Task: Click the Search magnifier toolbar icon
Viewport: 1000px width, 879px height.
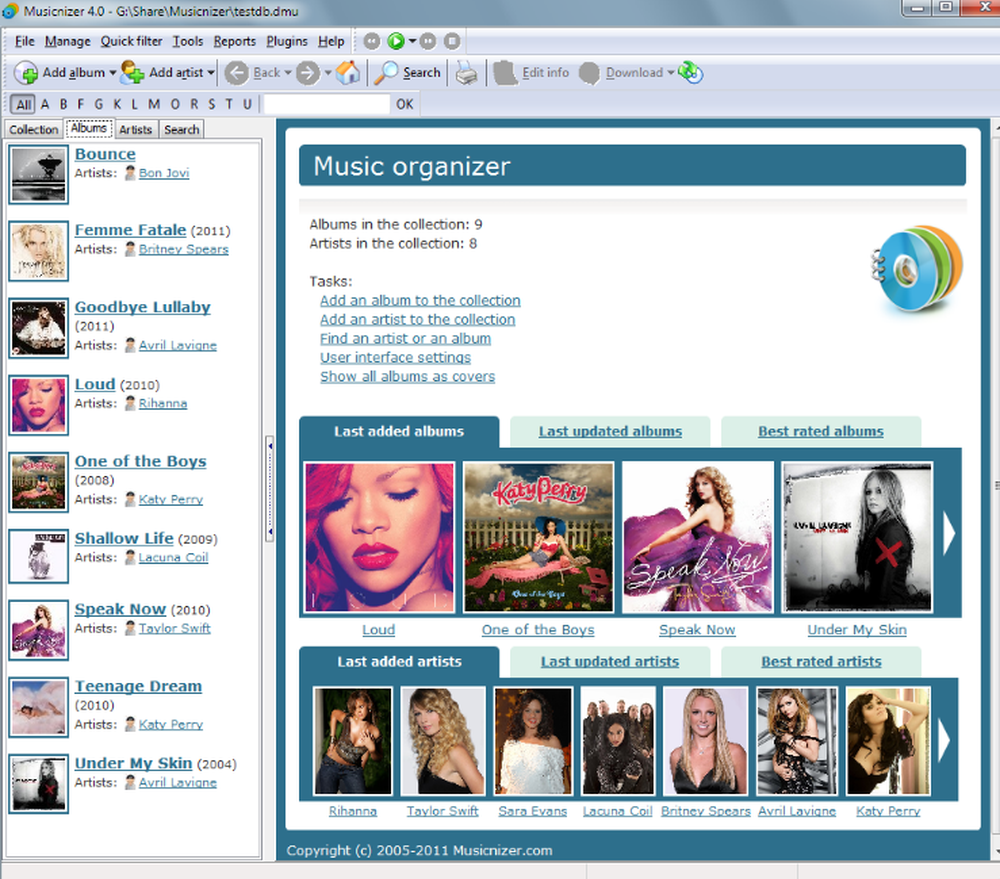Action: tap(386, 73)
